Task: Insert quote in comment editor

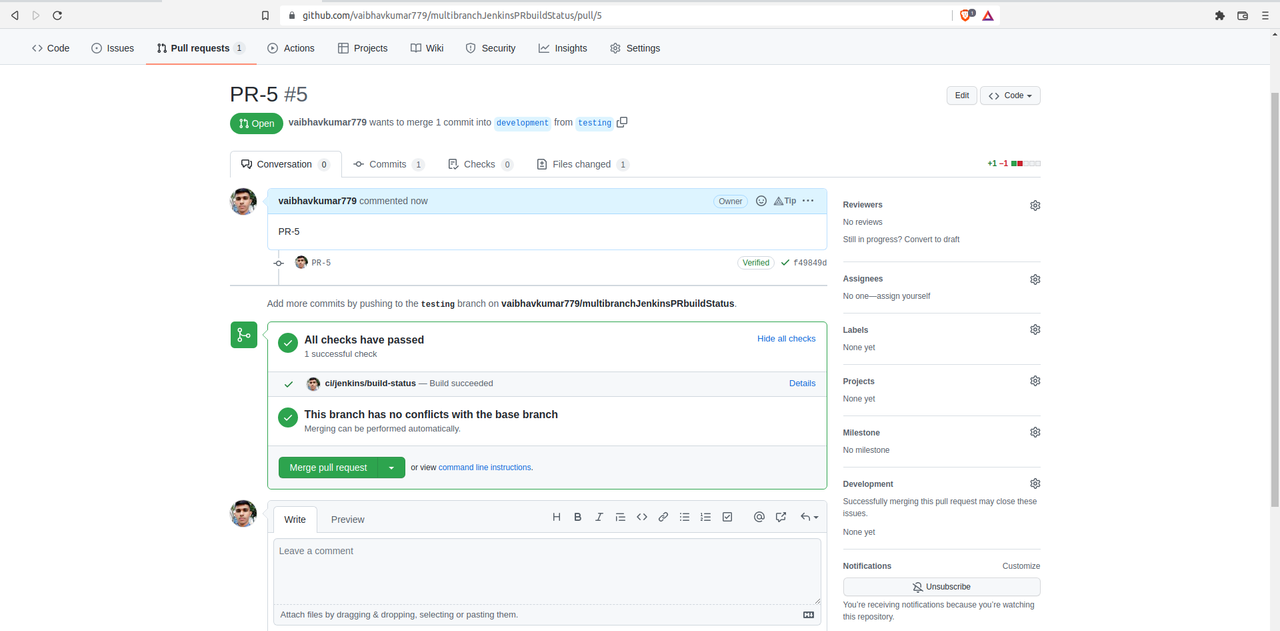Action: [x=620, y=517]
